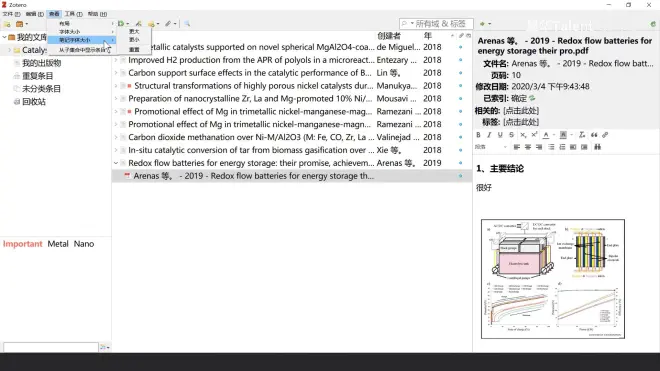
Task: Click the clear formatting icon
Action: coord(582,135)
